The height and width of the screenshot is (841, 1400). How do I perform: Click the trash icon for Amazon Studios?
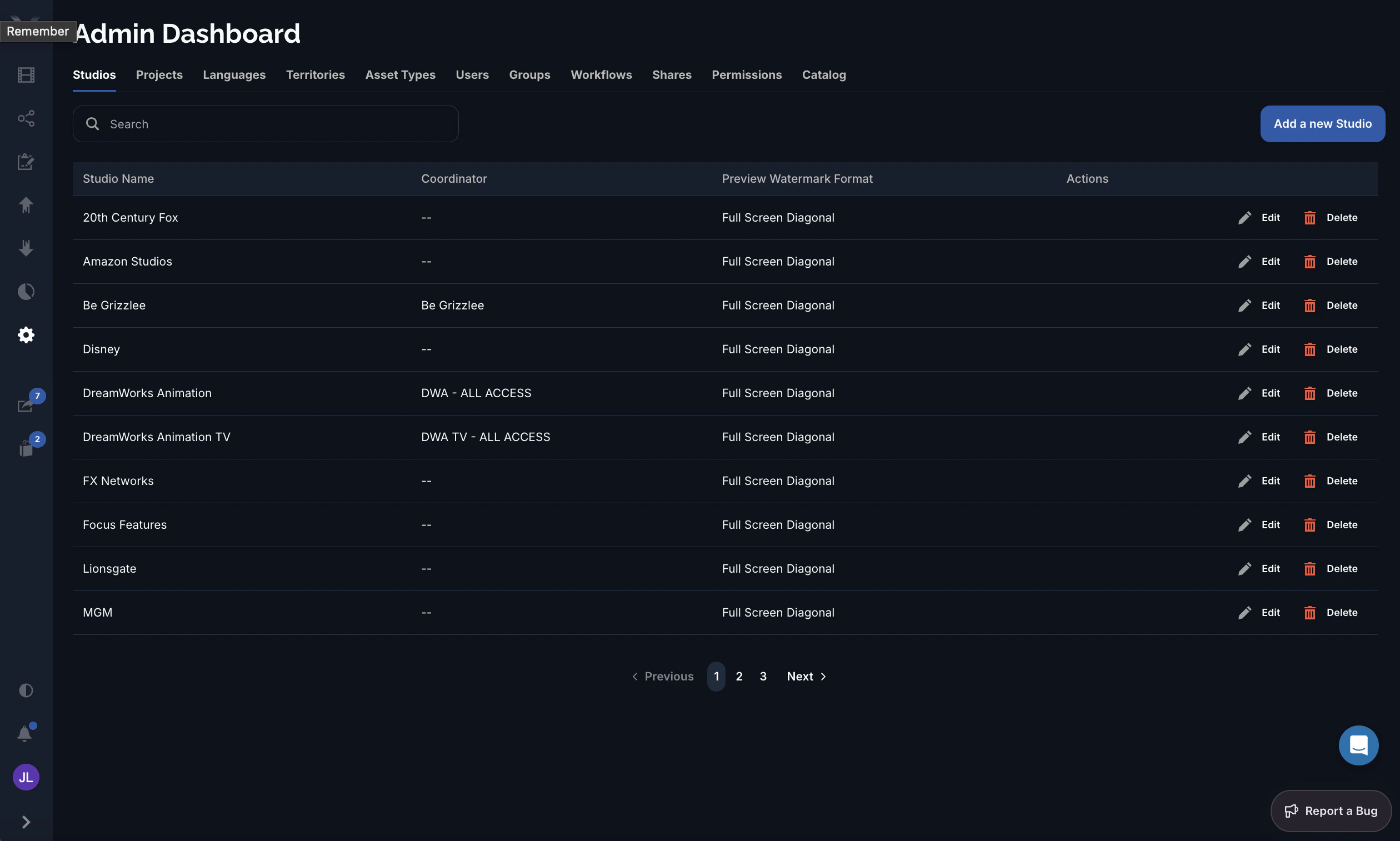click(1310, 261)
